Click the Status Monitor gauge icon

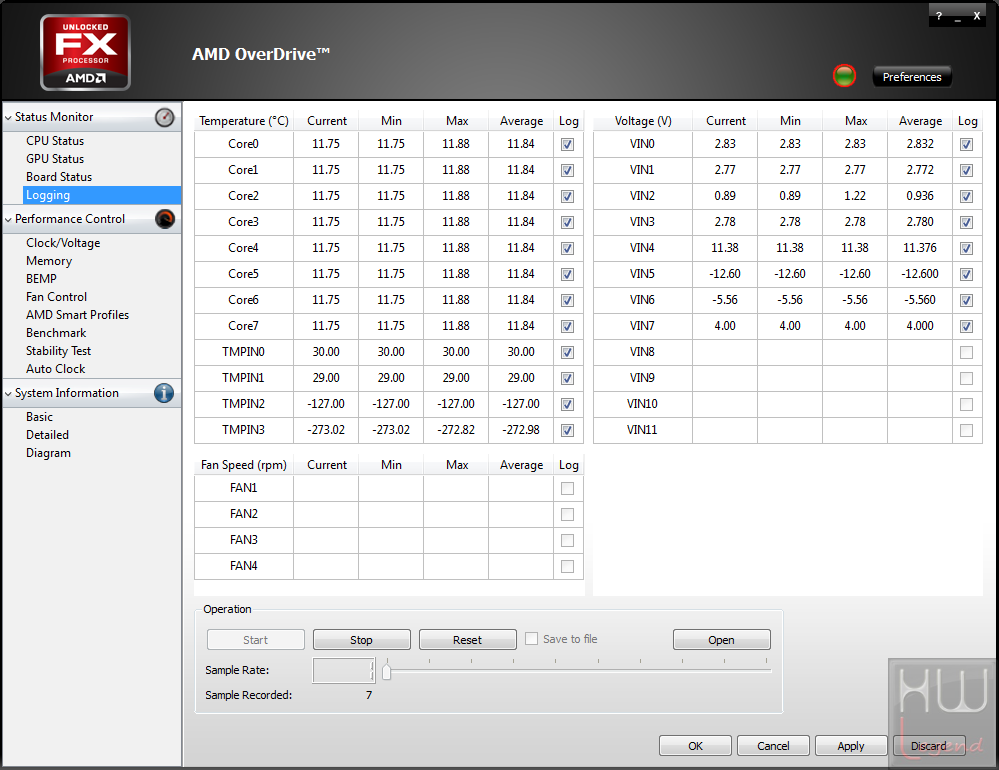click(x=164, y=117)
